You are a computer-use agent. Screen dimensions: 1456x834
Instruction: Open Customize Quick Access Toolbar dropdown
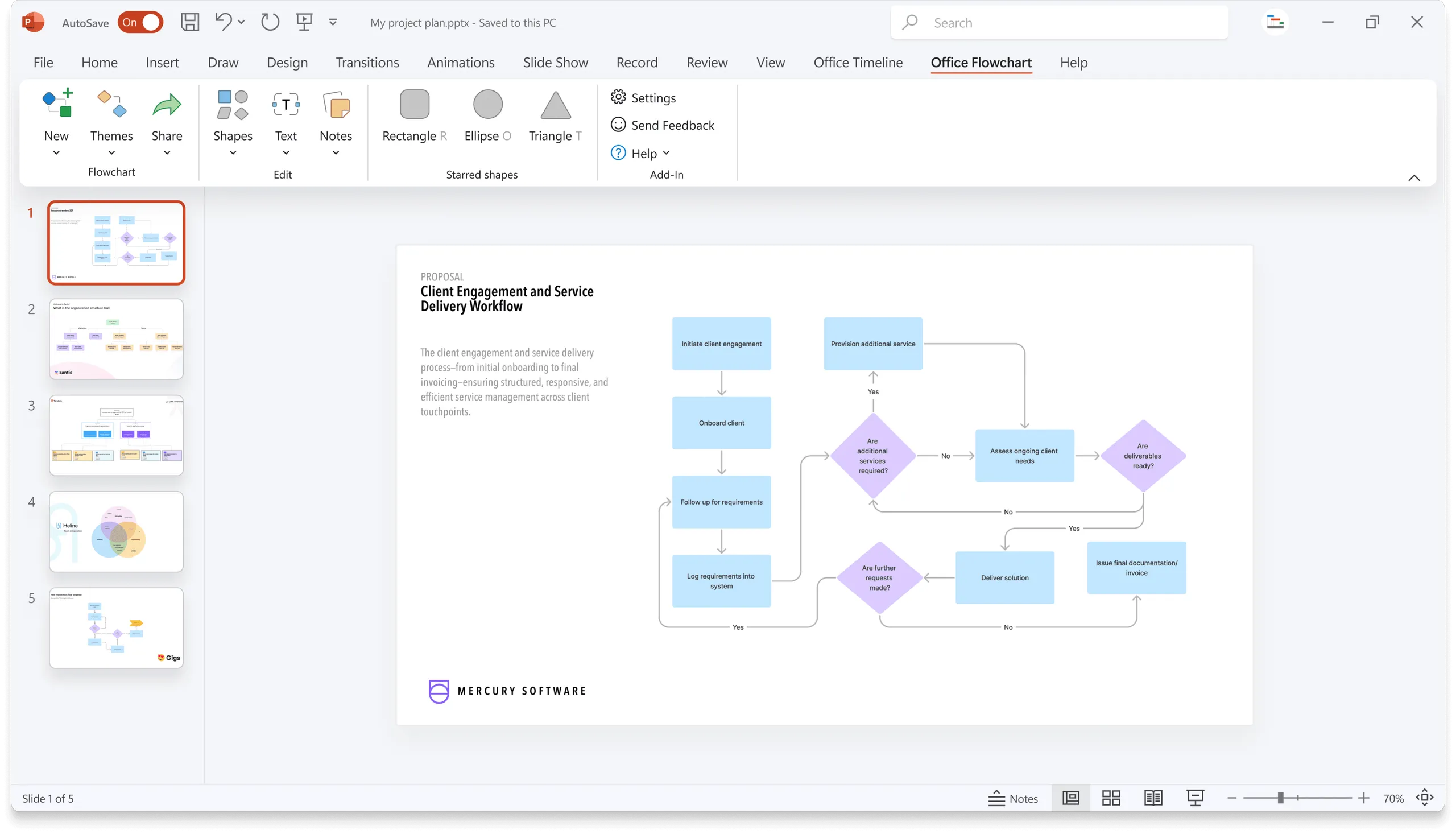[x=333, y=22]
